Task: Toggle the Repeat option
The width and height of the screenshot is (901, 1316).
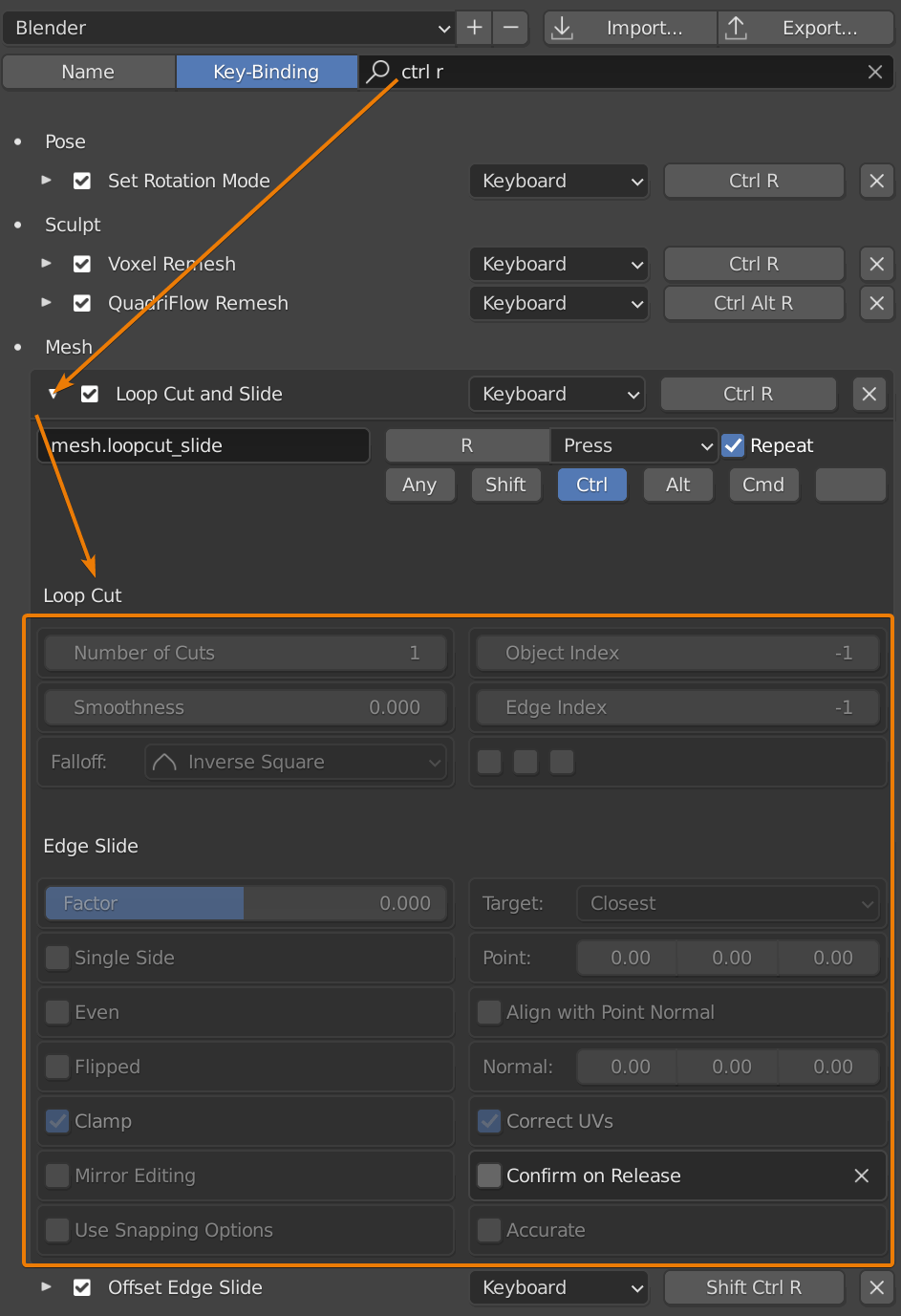Action: click(734, 445)
